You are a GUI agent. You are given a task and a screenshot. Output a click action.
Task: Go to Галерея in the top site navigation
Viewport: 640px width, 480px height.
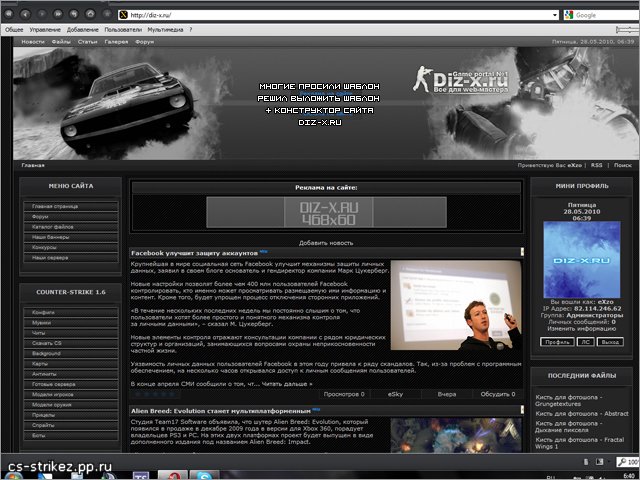116,42
